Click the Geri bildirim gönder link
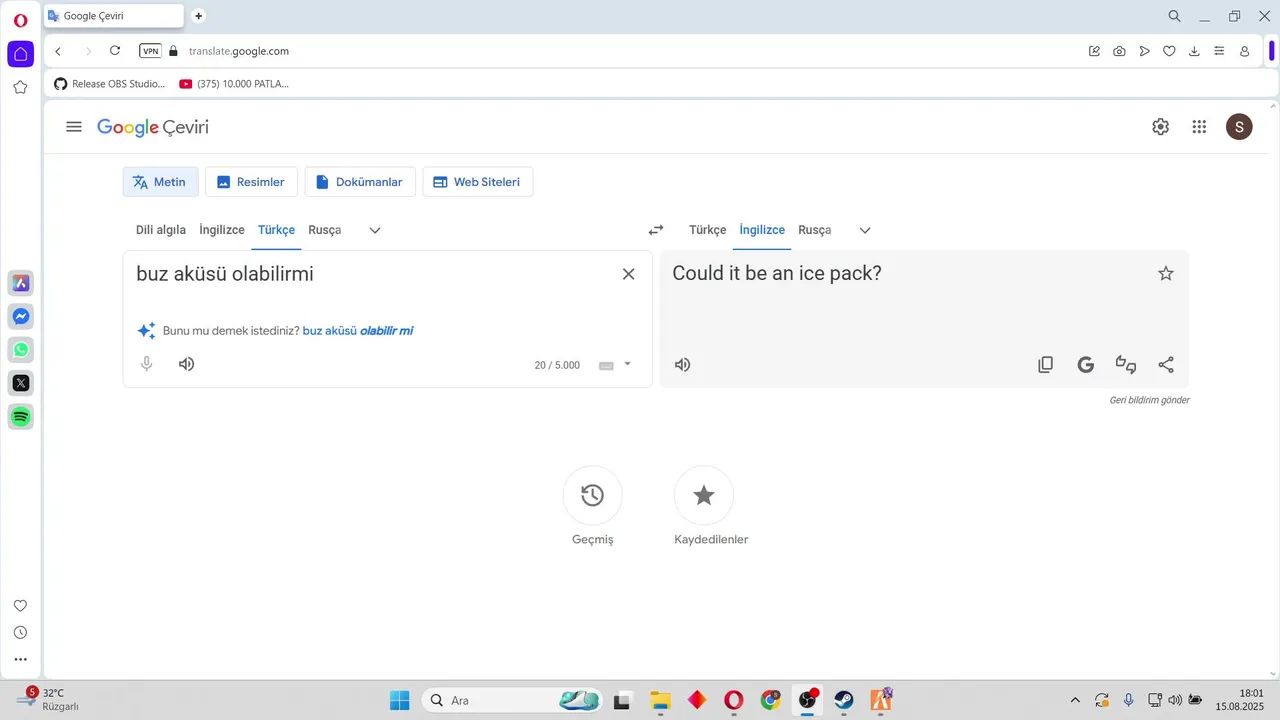 pos(1149,400)
